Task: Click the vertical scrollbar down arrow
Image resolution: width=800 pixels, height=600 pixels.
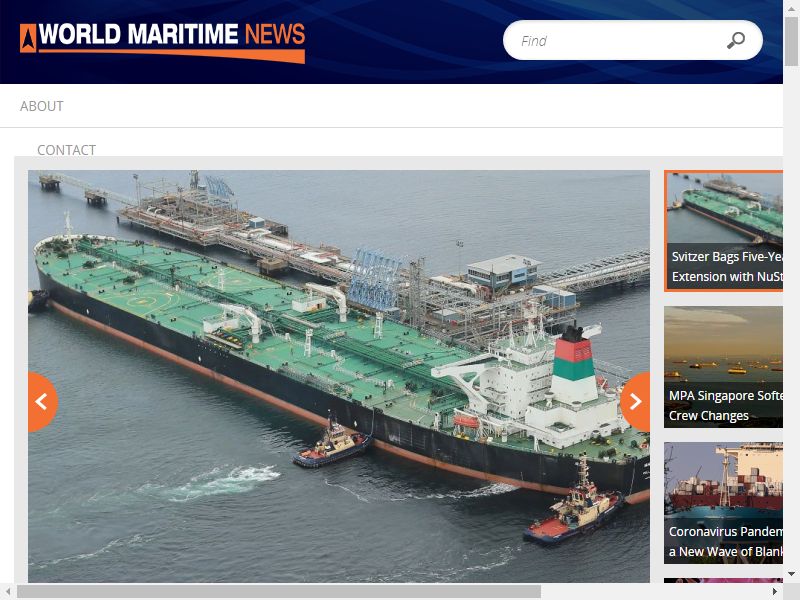Action: [791, 574]
